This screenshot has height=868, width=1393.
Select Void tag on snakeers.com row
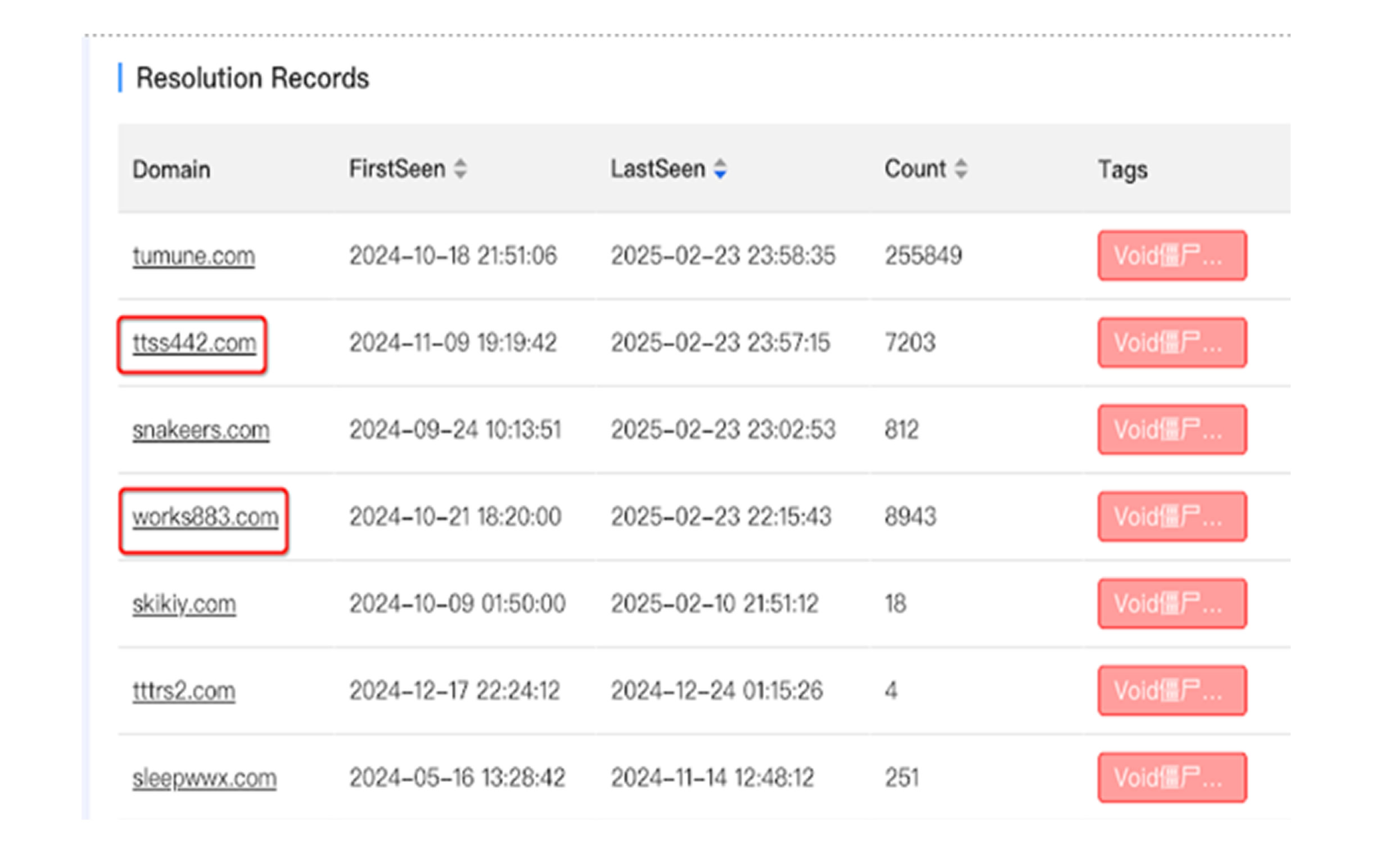pyautogui.click(x=1171, y=430)
